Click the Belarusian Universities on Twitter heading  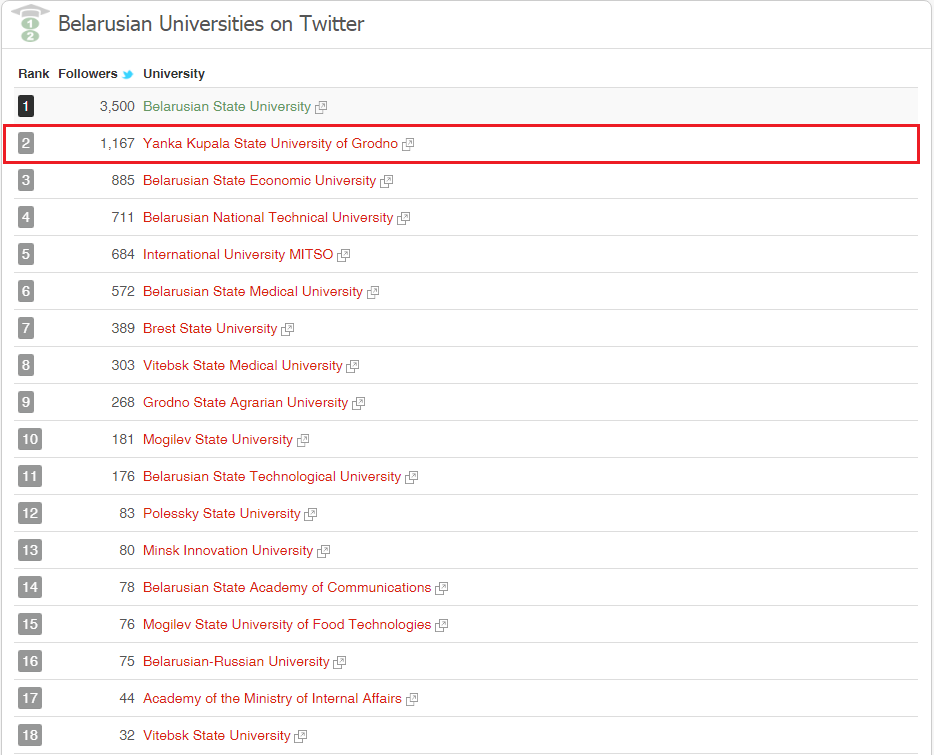tap(211, 24)
